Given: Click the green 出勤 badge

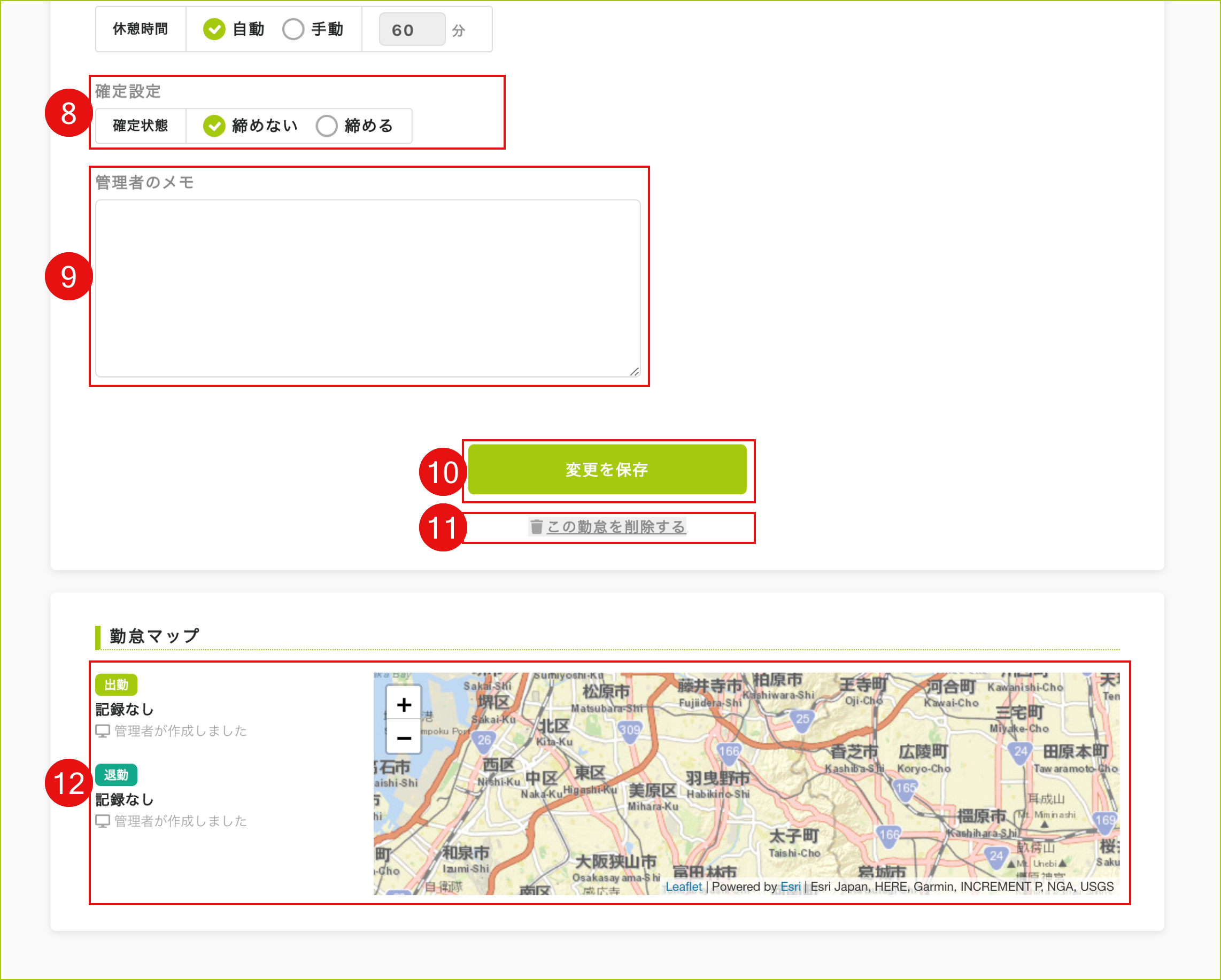Looking at the screenshot, I should click(116, 685).
